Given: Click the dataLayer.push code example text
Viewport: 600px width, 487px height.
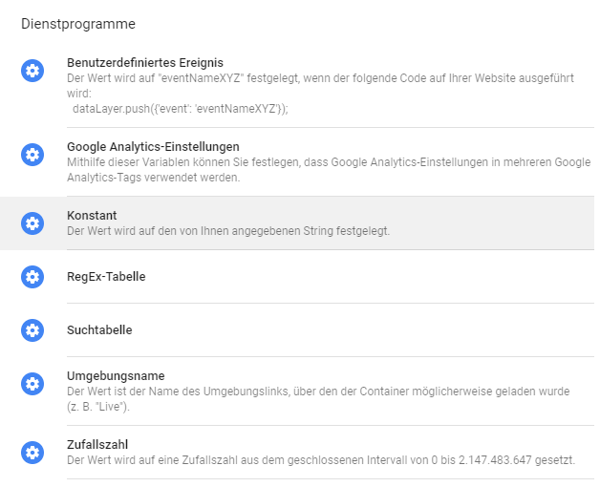Looking at the screenshot, I should click(x=180, y=109).
